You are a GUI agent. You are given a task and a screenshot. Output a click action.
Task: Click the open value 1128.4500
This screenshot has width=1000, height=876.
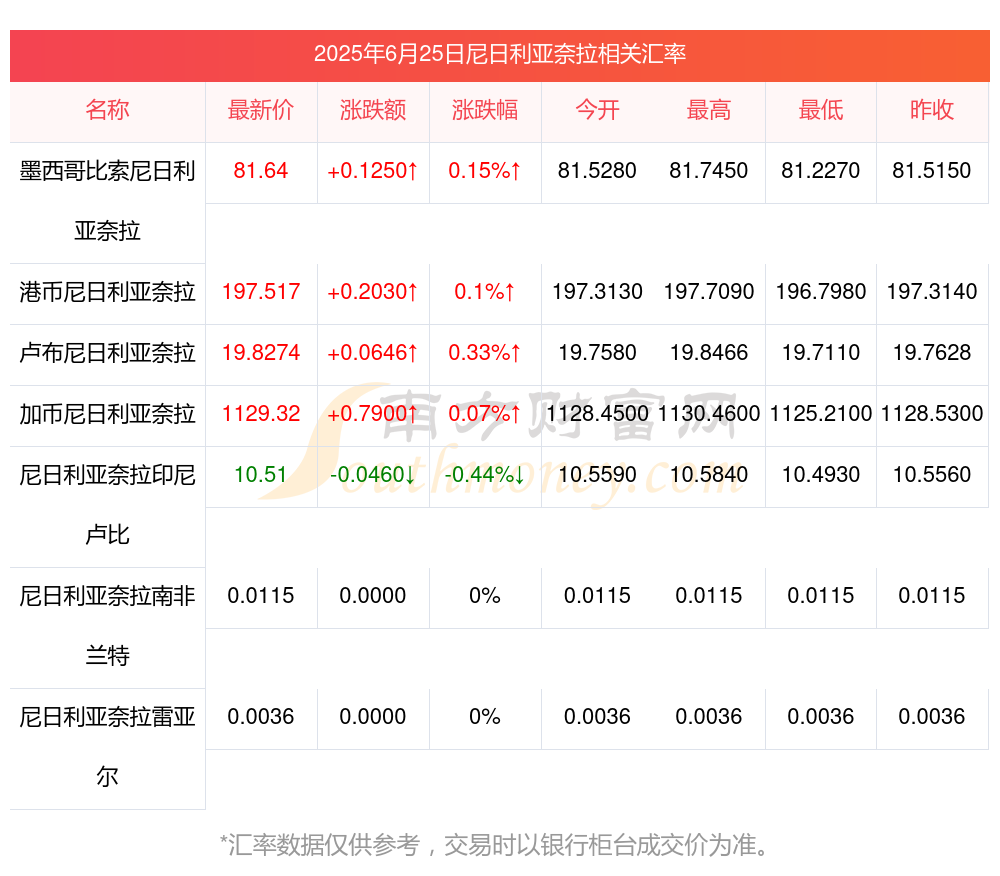597,414
